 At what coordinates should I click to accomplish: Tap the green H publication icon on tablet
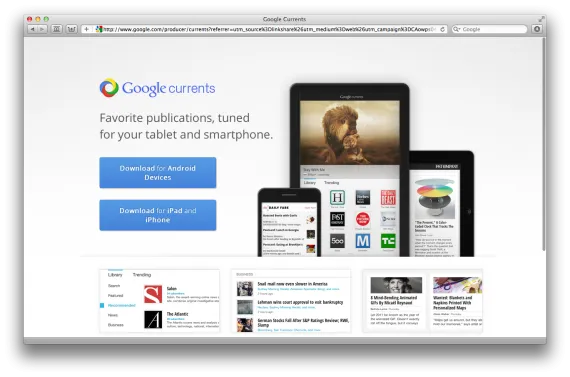(337, 197)
